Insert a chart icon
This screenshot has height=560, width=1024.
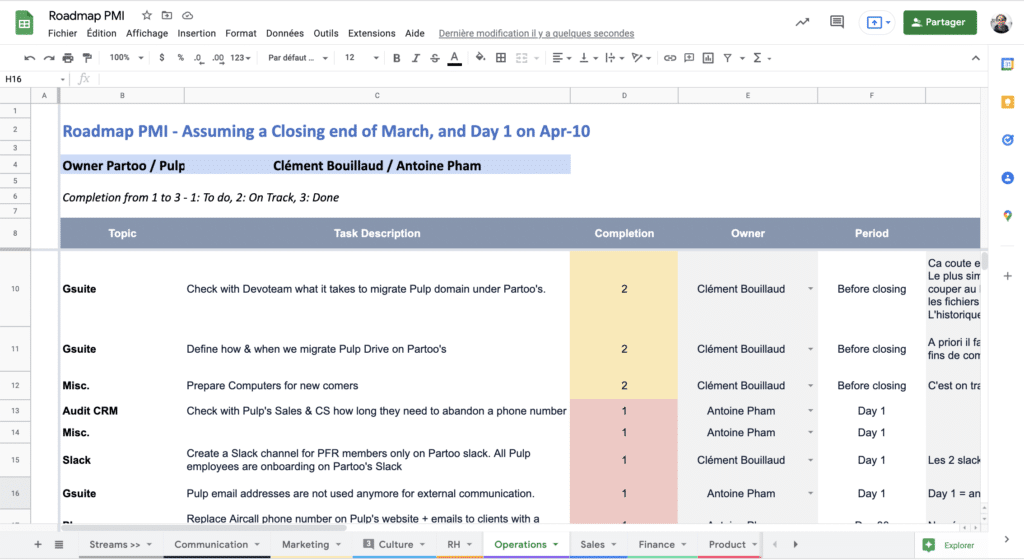708,58
